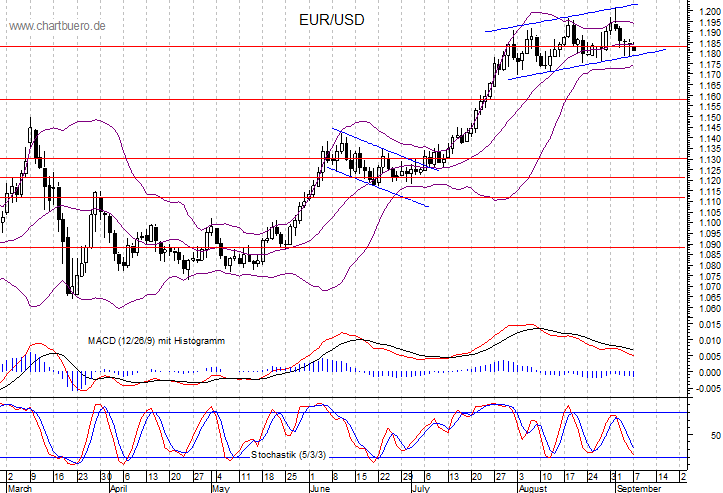This screenshot has width=723, height=493.
Task: Click the MACD (12/26/9) mit Histogramm label
Action: point(156,341)
